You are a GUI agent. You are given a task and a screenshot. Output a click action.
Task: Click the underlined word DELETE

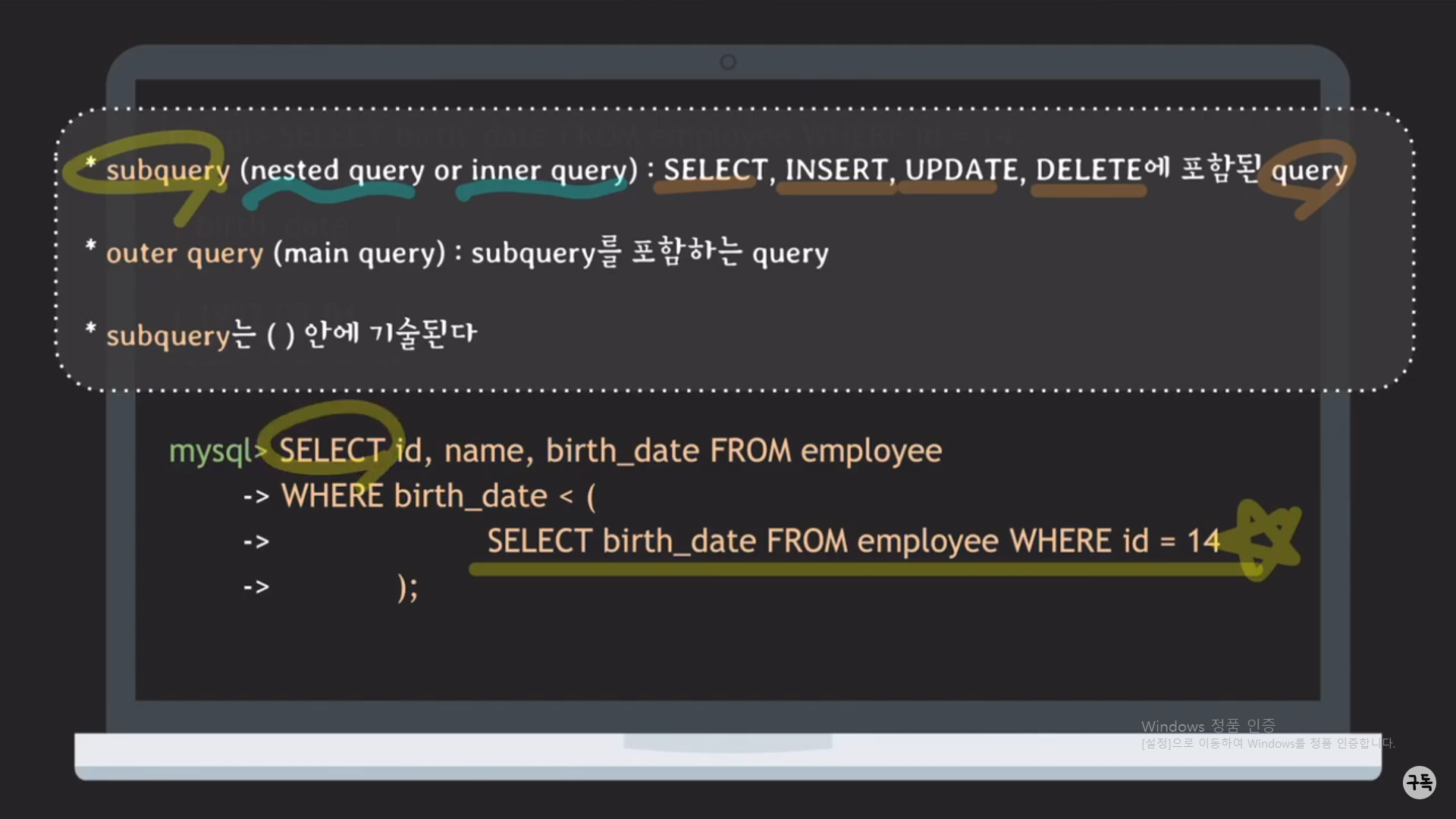(1088, 170)
